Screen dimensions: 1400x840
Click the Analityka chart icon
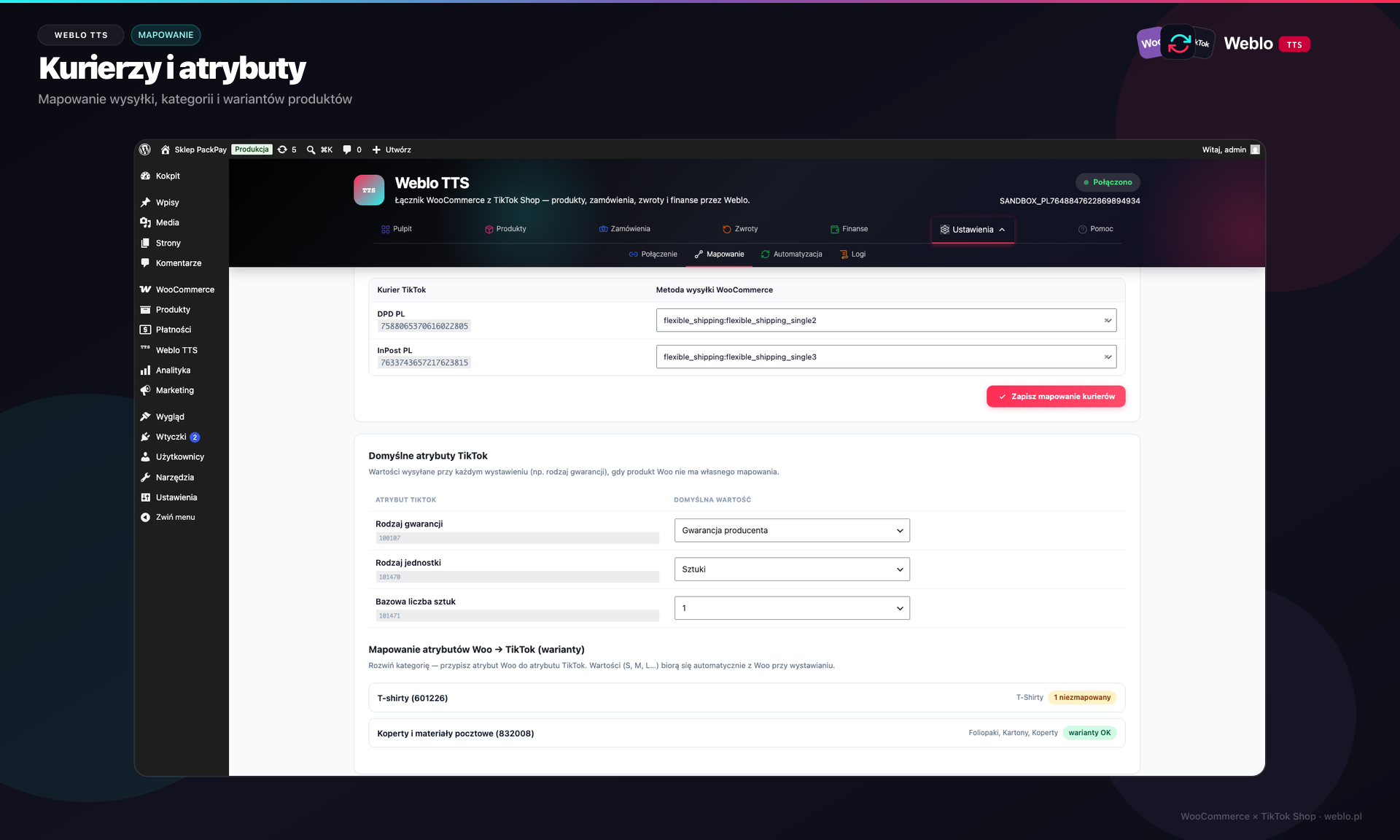point(145,370)
